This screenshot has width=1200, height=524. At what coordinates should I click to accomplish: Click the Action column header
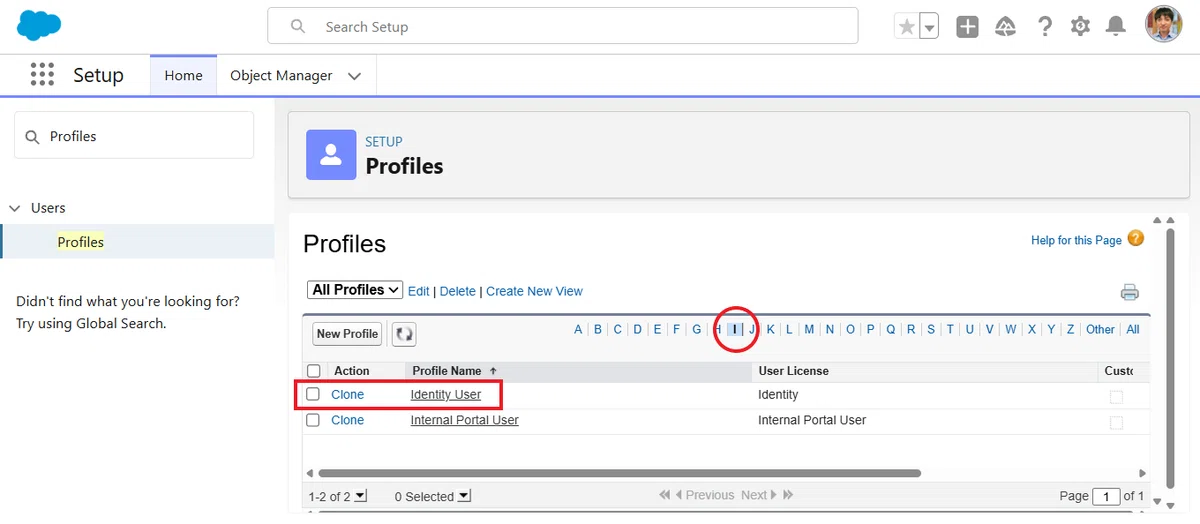pyautogui.click(x=352, y=371)
